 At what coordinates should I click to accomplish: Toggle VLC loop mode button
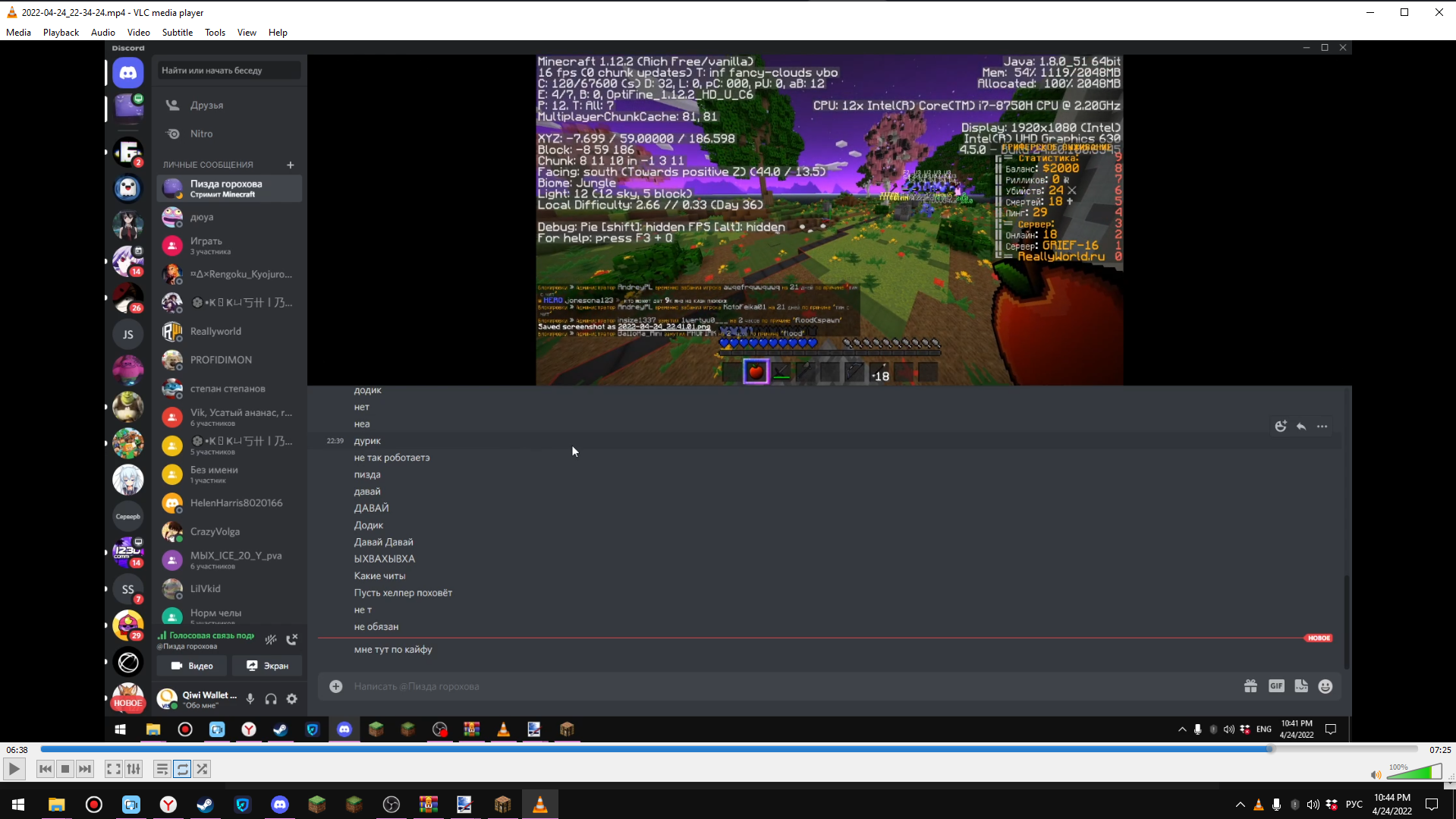[x=182, y=769]
